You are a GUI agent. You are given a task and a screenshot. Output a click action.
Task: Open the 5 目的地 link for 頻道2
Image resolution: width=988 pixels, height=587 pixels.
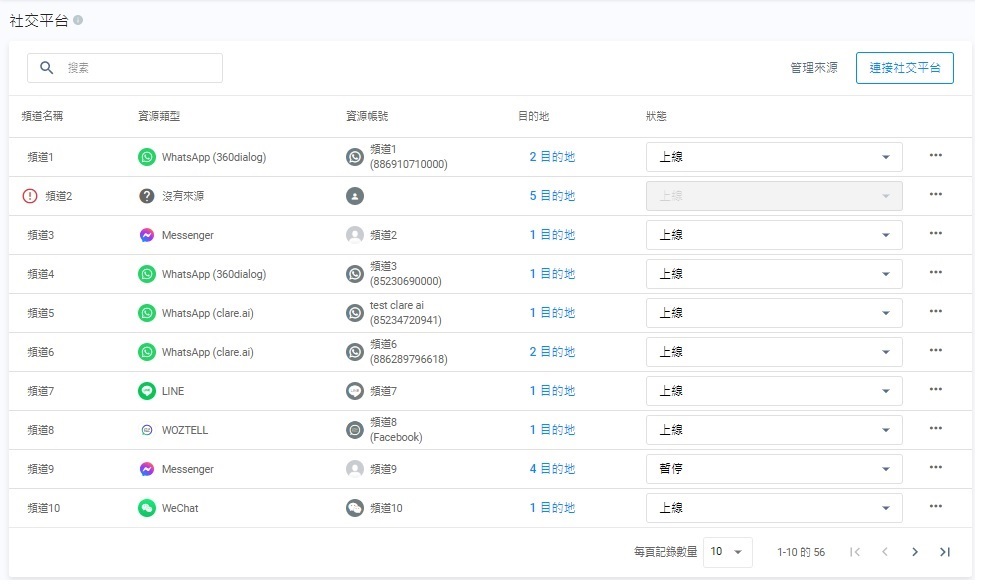[552, 196]
